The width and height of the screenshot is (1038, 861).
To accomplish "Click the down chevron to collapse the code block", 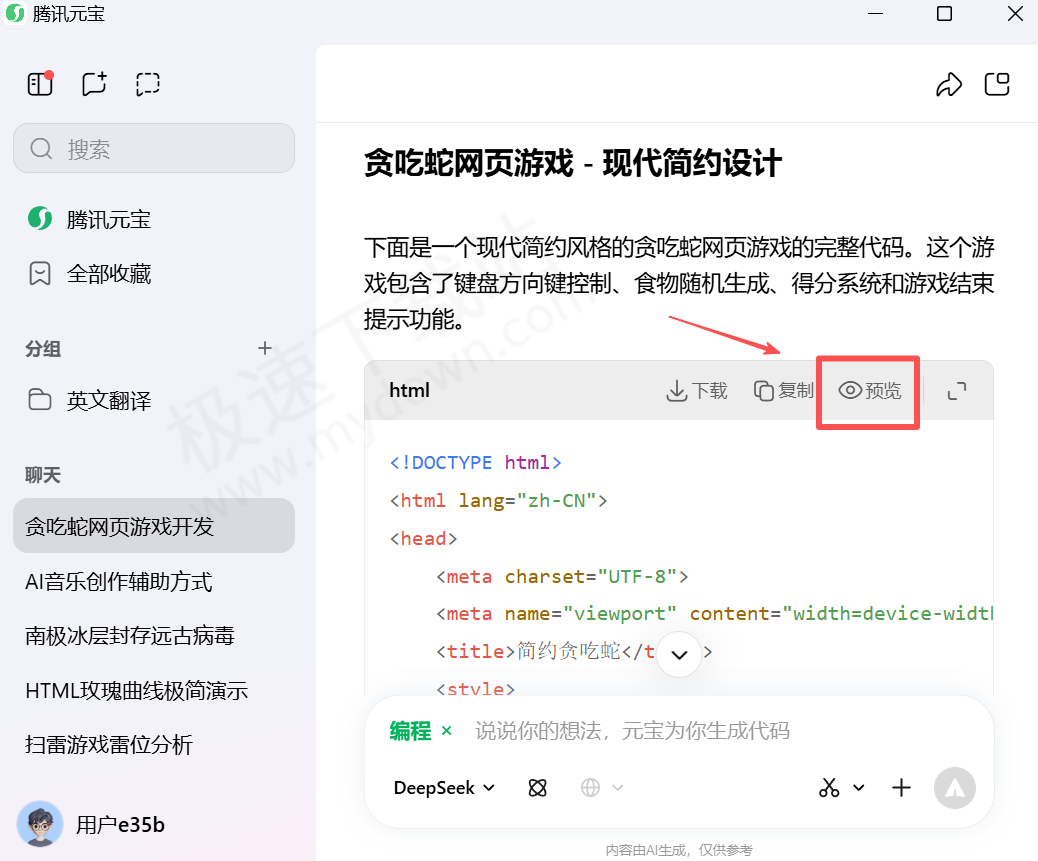I will click(679, 653).
